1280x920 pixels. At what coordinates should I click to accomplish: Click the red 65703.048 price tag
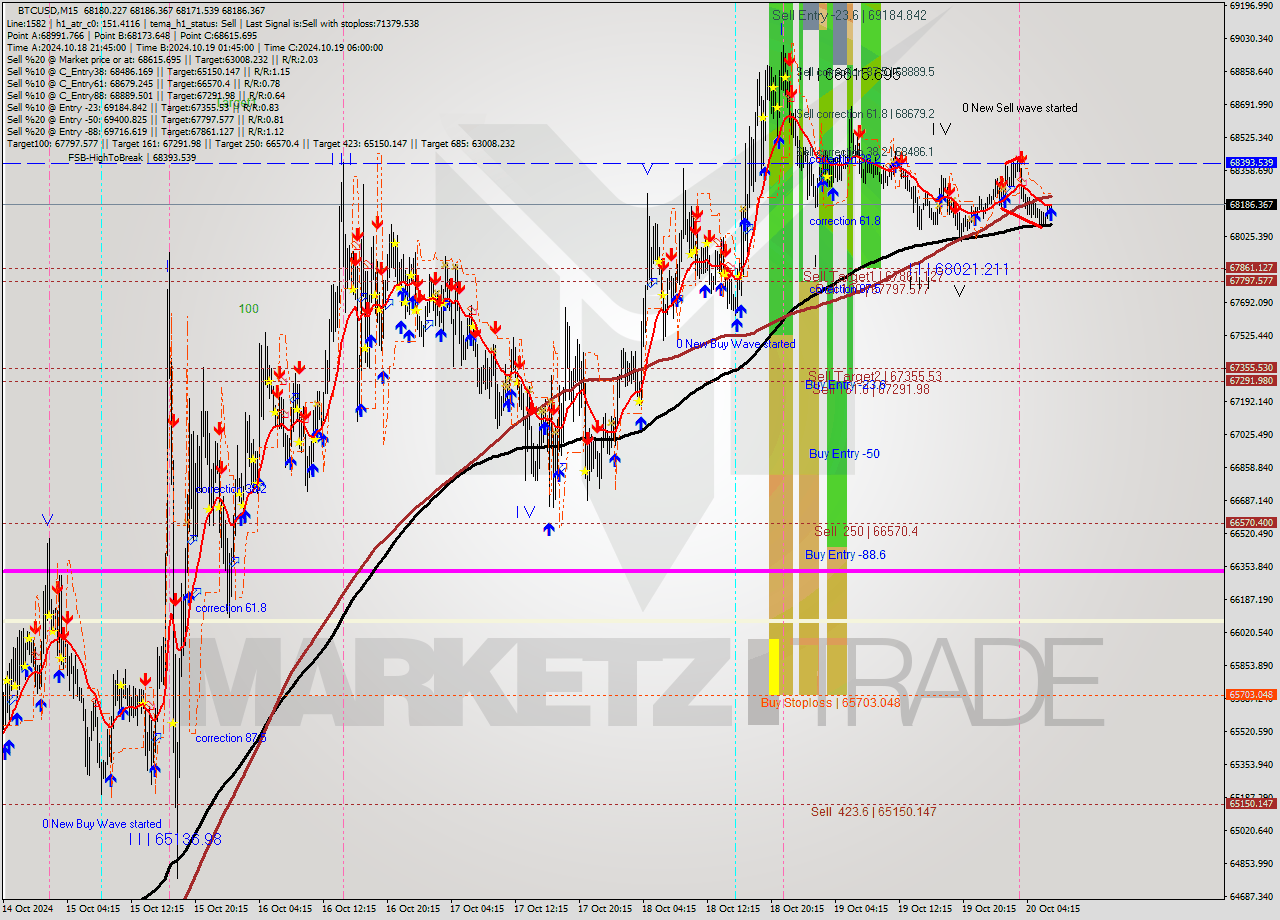[x=1250, y=694]
